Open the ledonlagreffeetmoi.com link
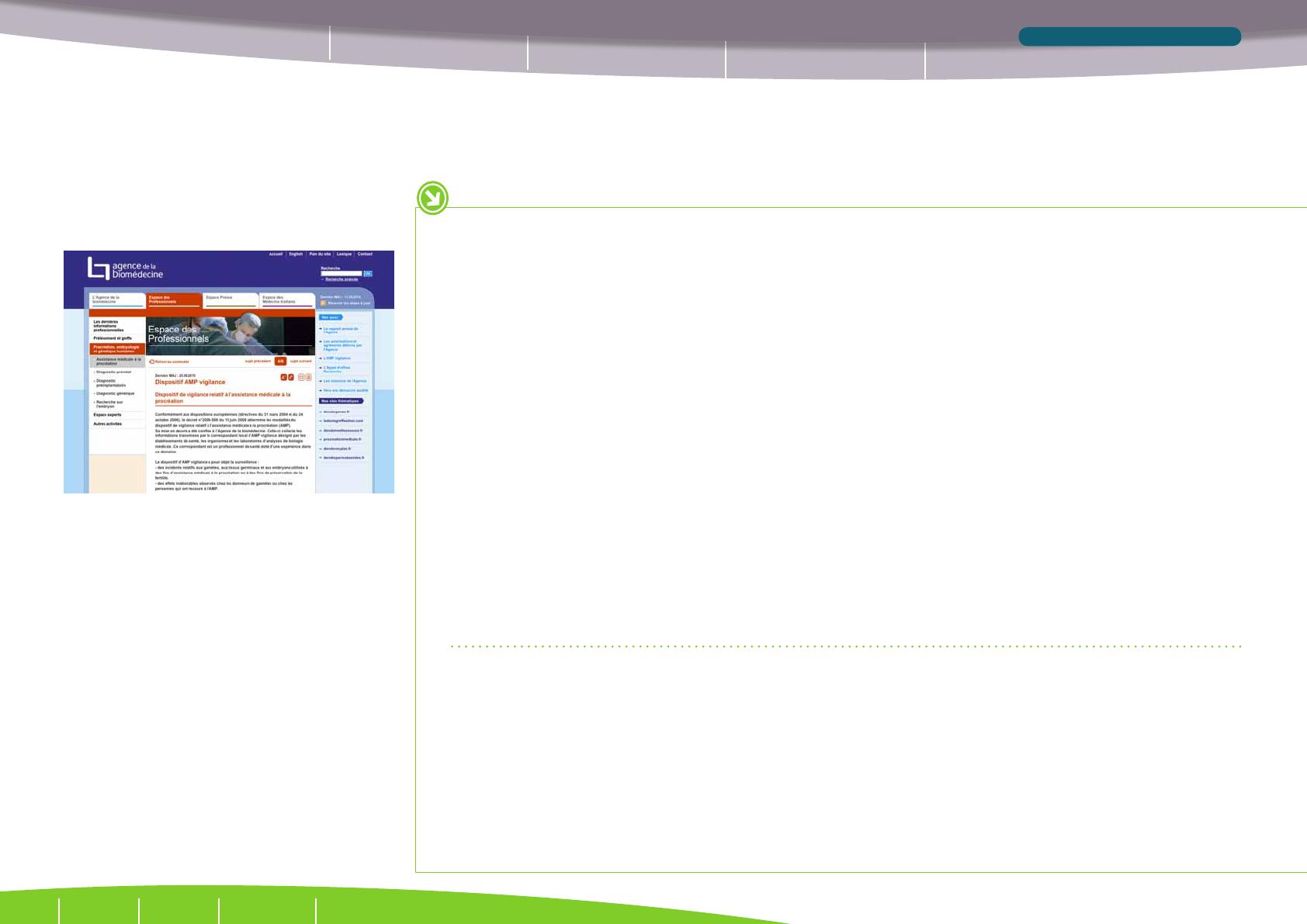1307x924 pixels. 342,420
